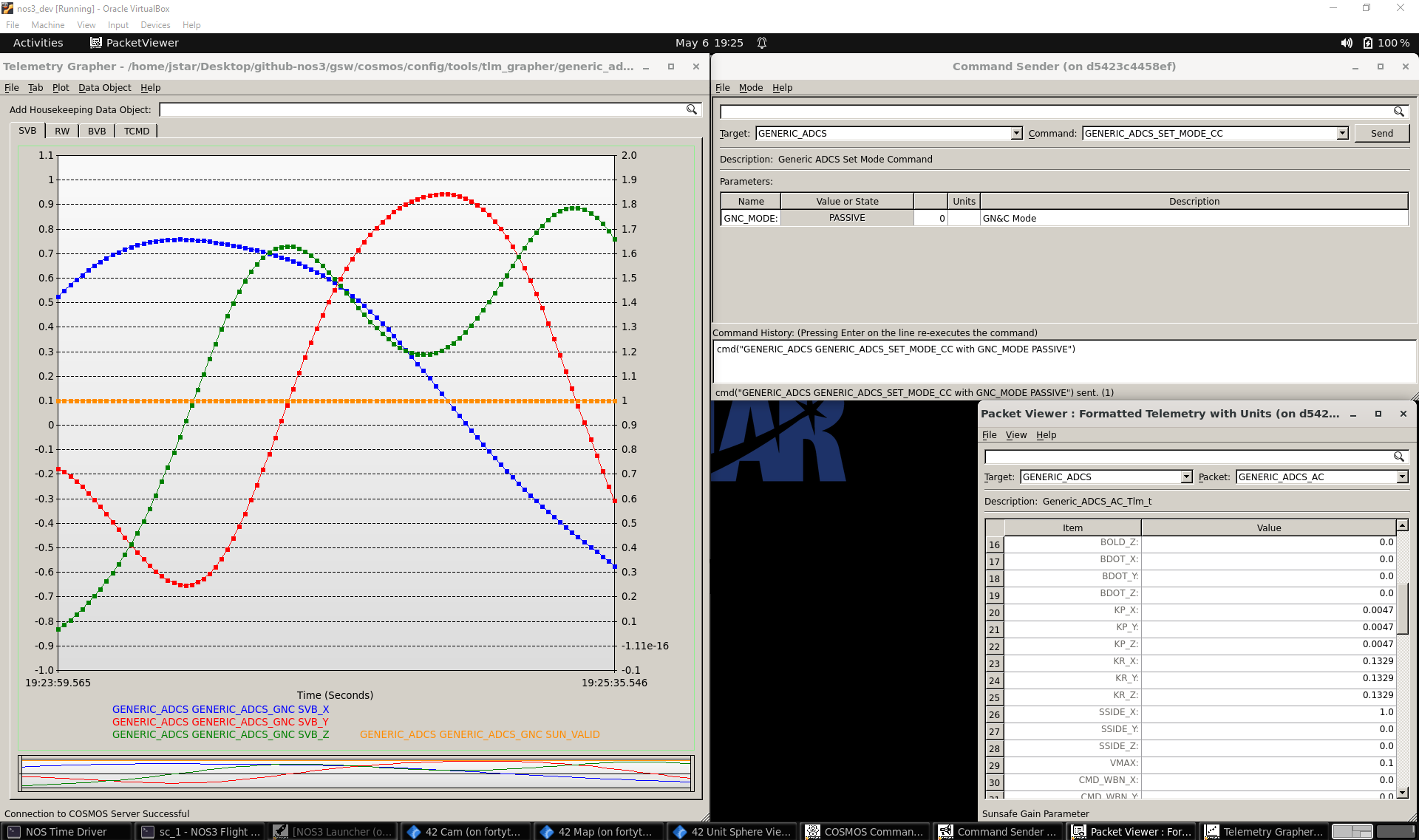Switch to the RW tab
This screenshot has height=840, width=1419.
pos(62,131)
